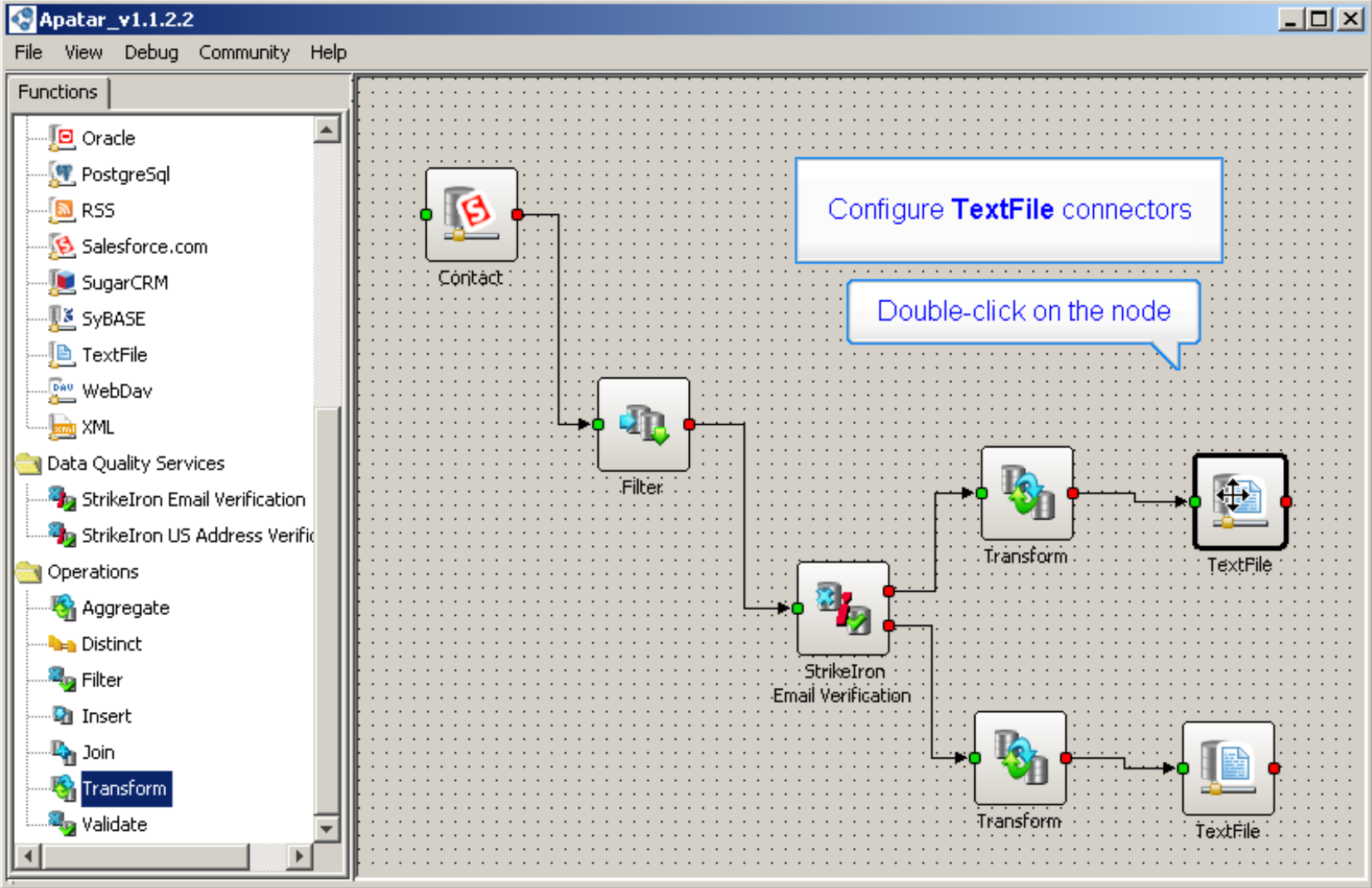The image size is (1372, 888).
Task: Click the red output port of upper Transform node
Action: [x=1072, y=494]
